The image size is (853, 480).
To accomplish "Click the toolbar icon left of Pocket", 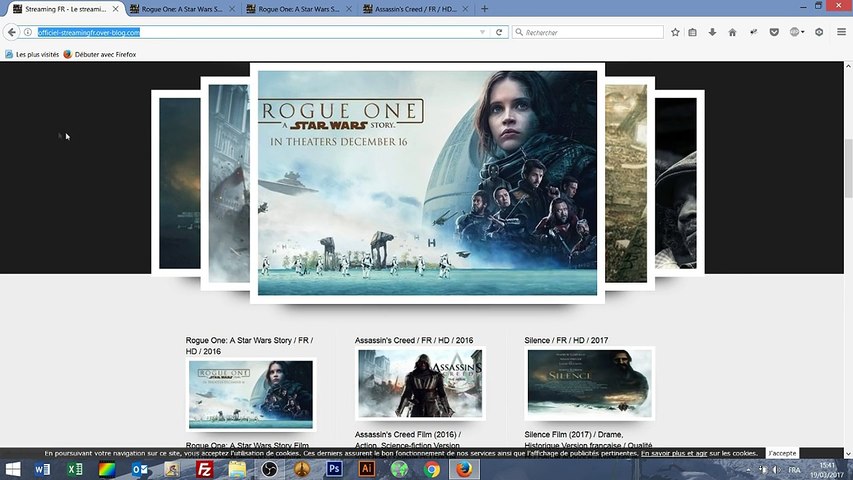I will [x=753, y=33].
